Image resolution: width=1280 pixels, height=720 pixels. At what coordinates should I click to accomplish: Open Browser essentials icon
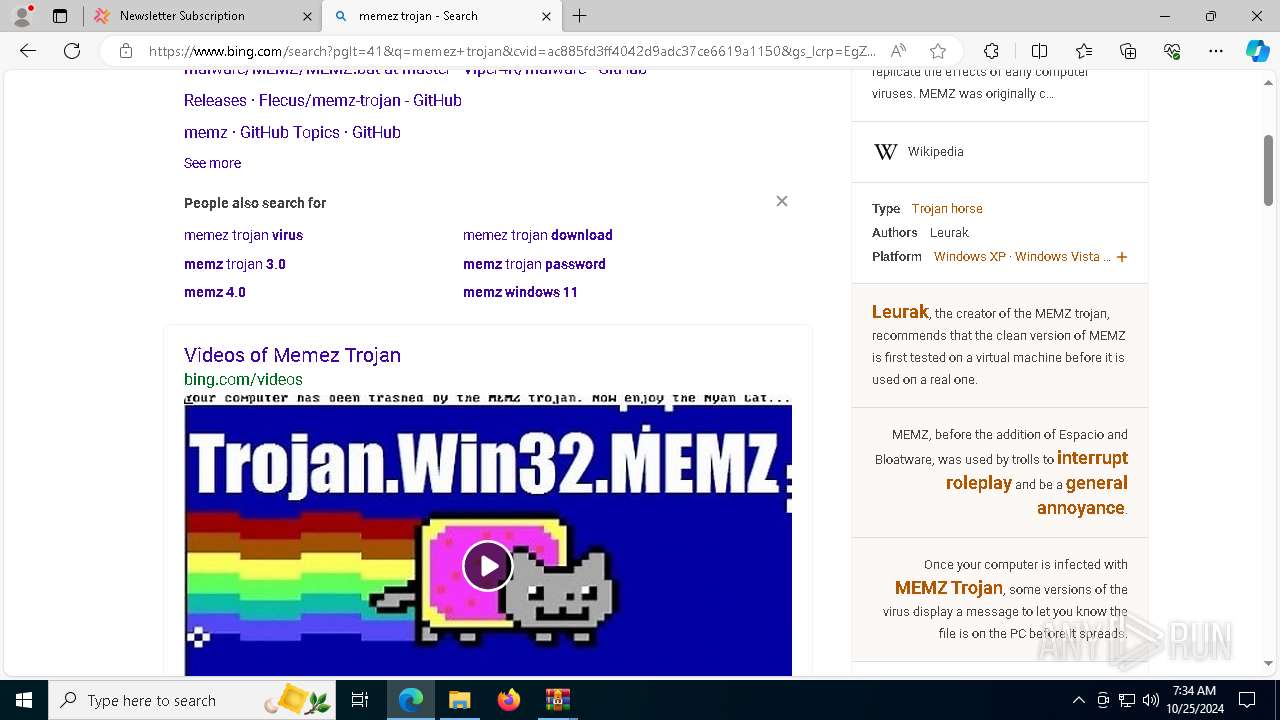pyautogui.click(x=1172, y=51)
